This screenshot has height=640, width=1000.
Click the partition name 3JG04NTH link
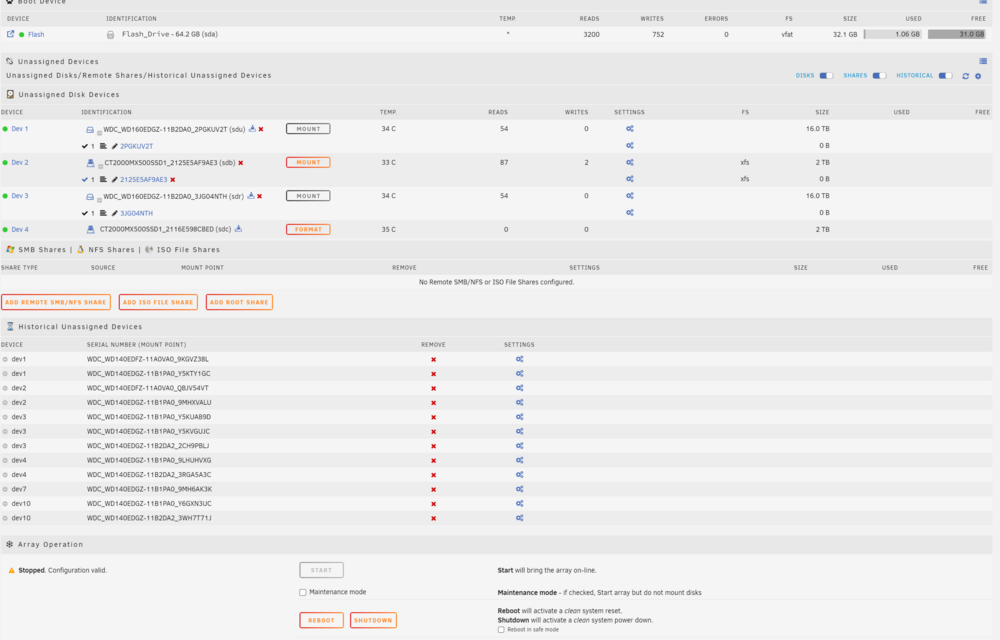pyautogui.click(x=136, y=214)
